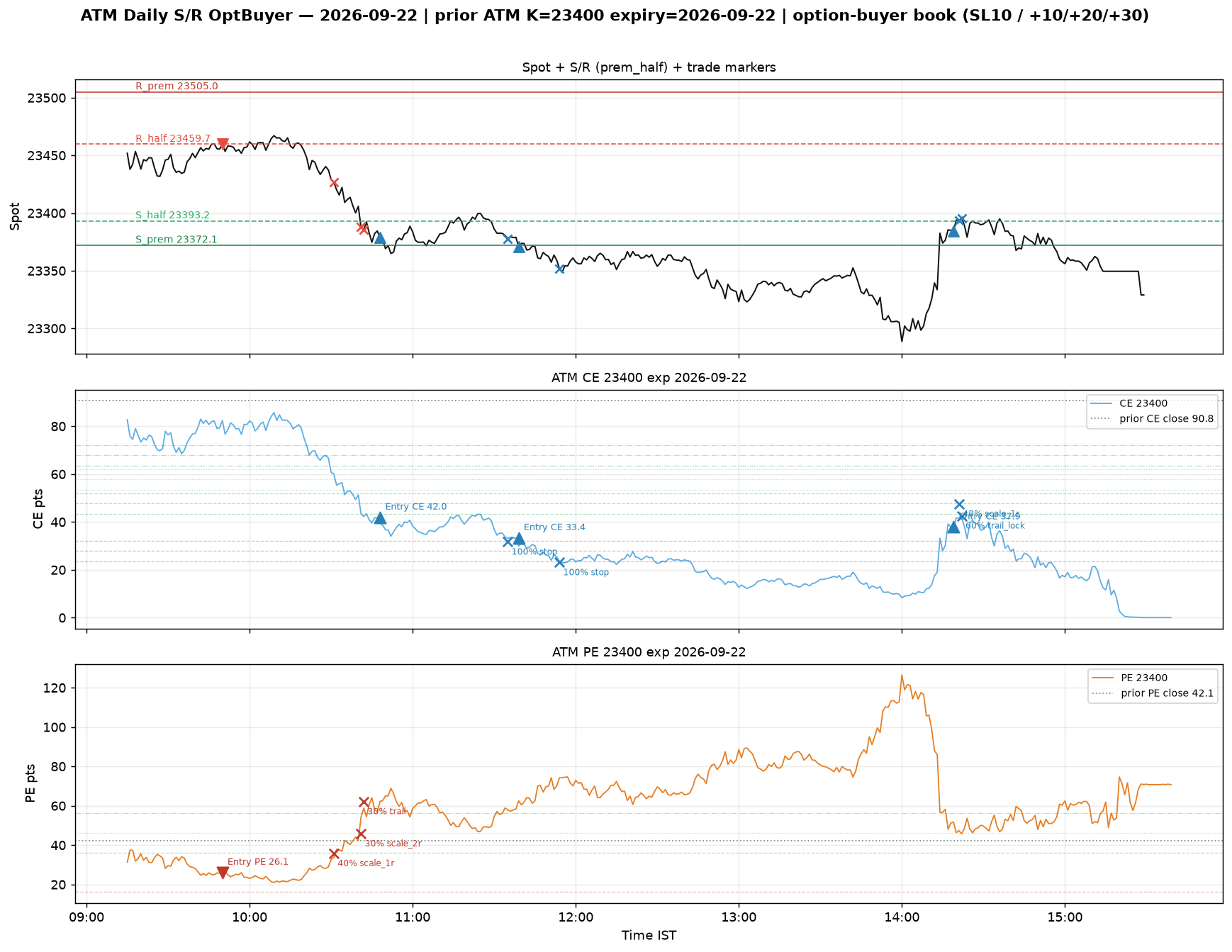The height and width of the screenshot is (952, 1232).
Task: Click the 'Entry PE 26.1' annotation text
Action: (x=258, y=862)
